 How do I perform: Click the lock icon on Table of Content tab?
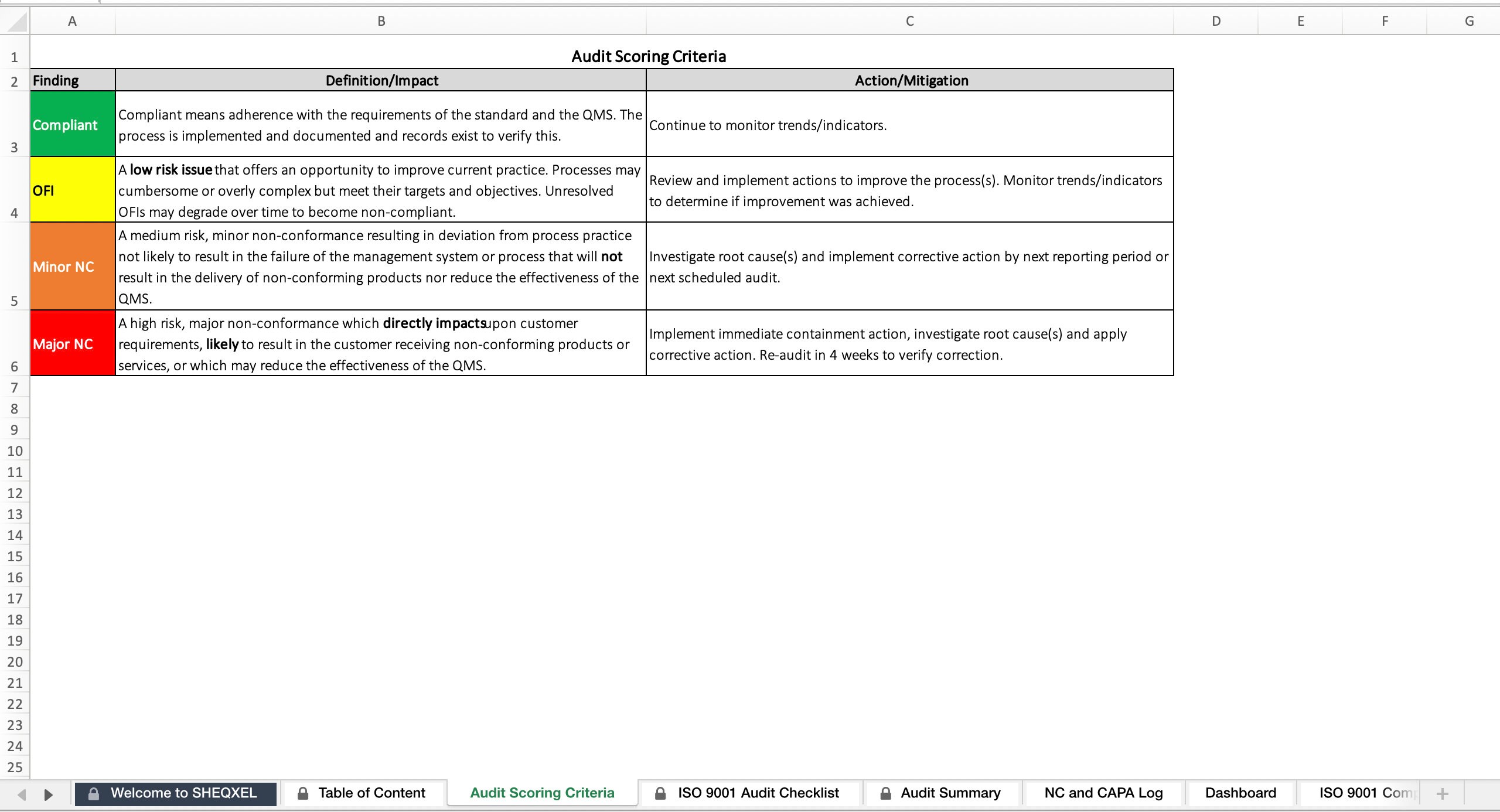coord(303,793)
